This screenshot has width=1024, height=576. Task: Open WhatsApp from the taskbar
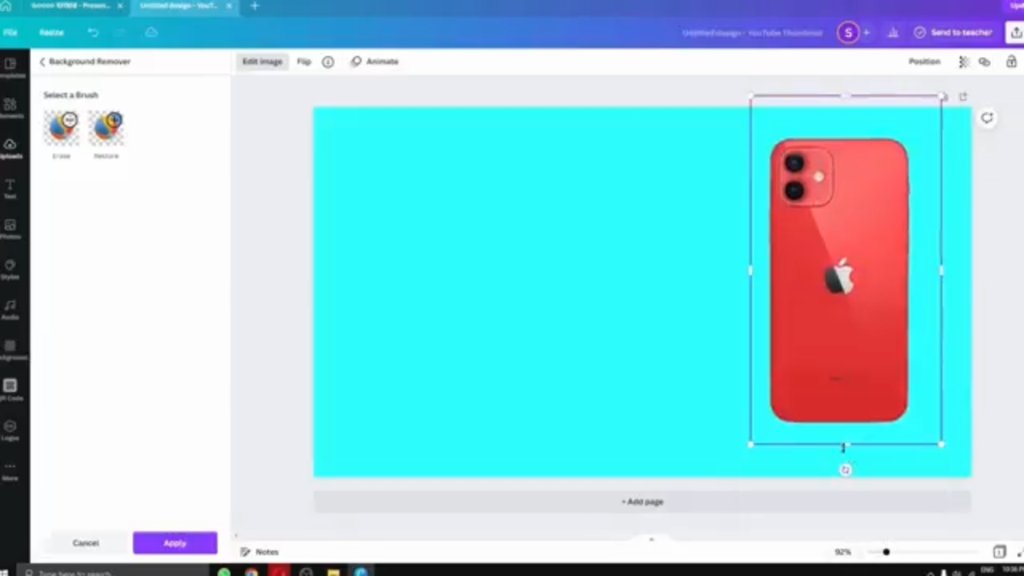click(224, 572)
